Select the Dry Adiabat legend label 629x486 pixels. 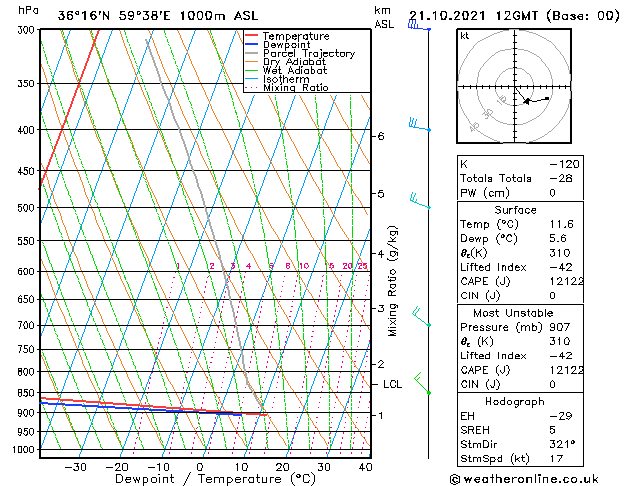(294, 62)
